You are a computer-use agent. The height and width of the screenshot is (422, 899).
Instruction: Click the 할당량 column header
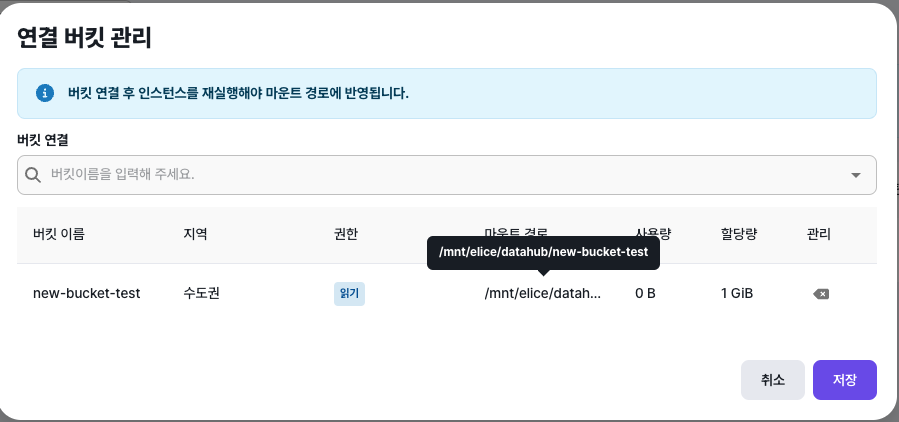(738, 235)
